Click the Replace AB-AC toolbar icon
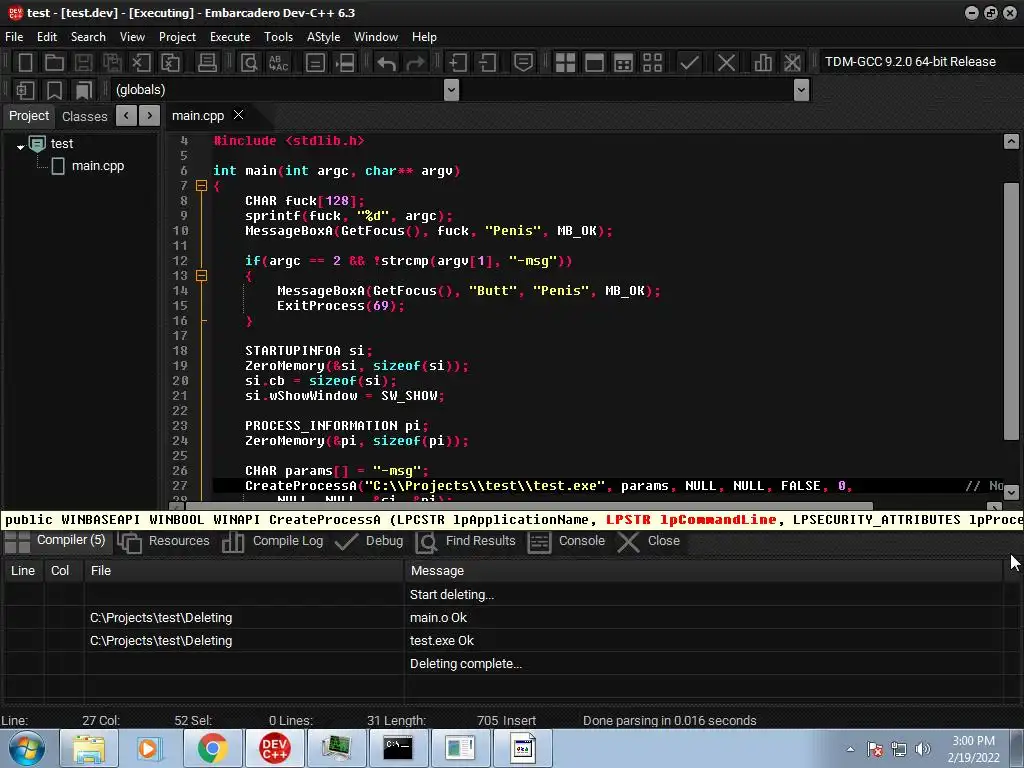Image resolution: width=1024 pixels, height=768 pixels. [x=278, y=63]
